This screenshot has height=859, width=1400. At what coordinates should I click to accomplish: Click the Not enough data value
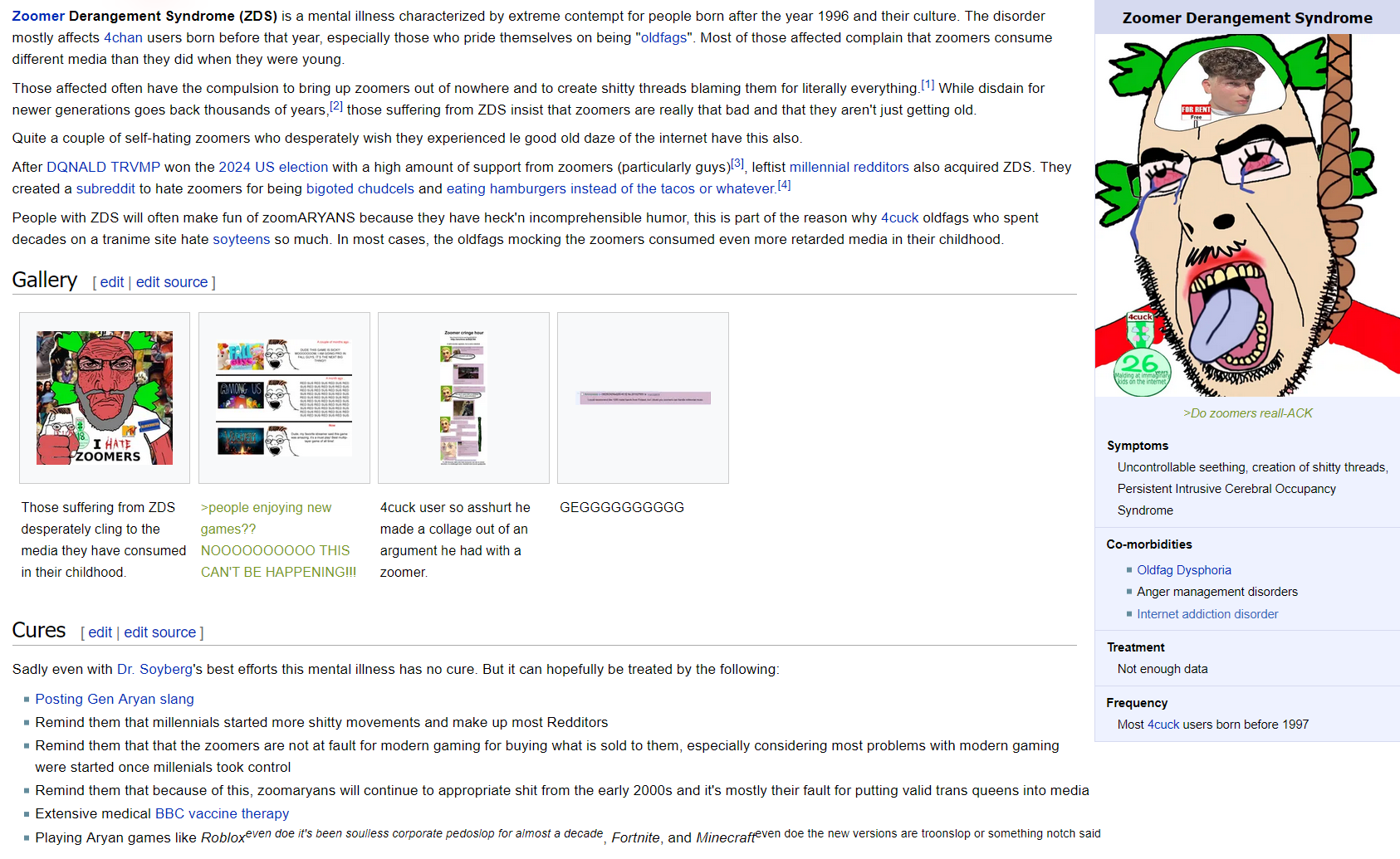[x=1163, y=669]
